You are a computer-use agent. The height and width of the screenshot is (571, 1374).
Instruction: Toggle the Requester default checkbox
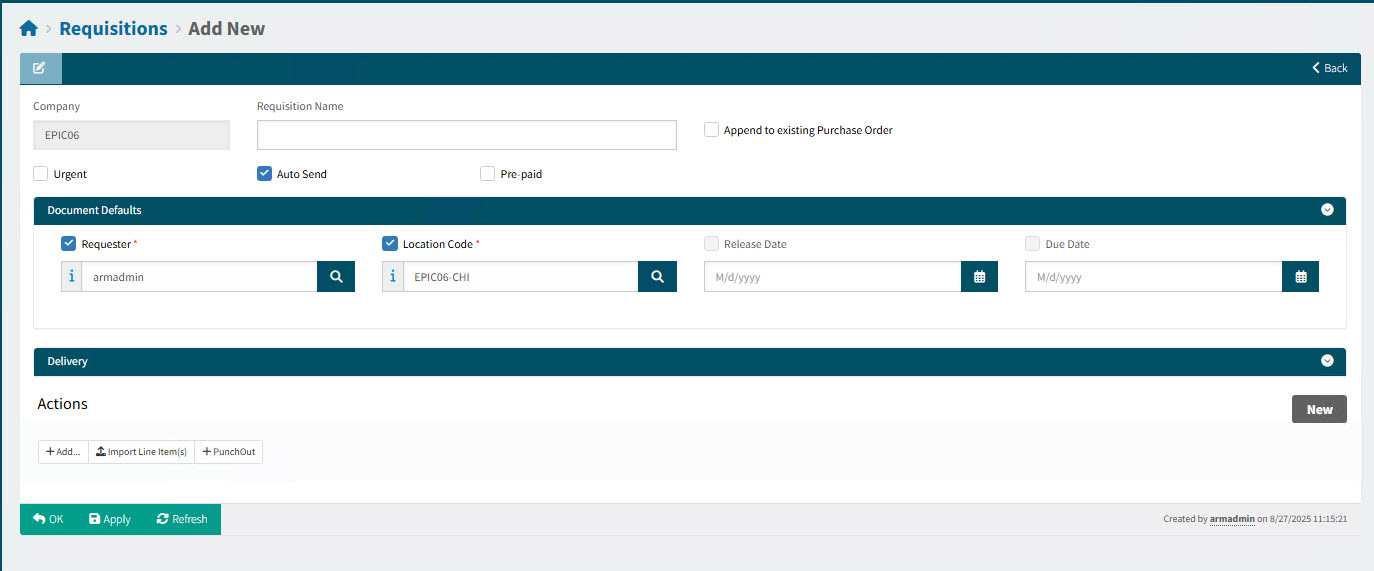click(69, 244)
